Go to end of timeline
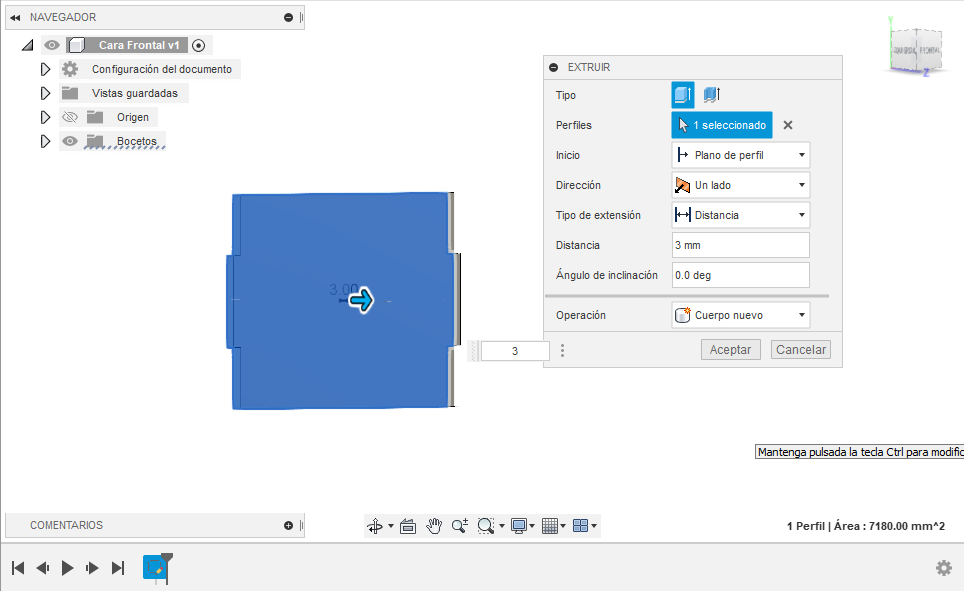 point(118,568)
